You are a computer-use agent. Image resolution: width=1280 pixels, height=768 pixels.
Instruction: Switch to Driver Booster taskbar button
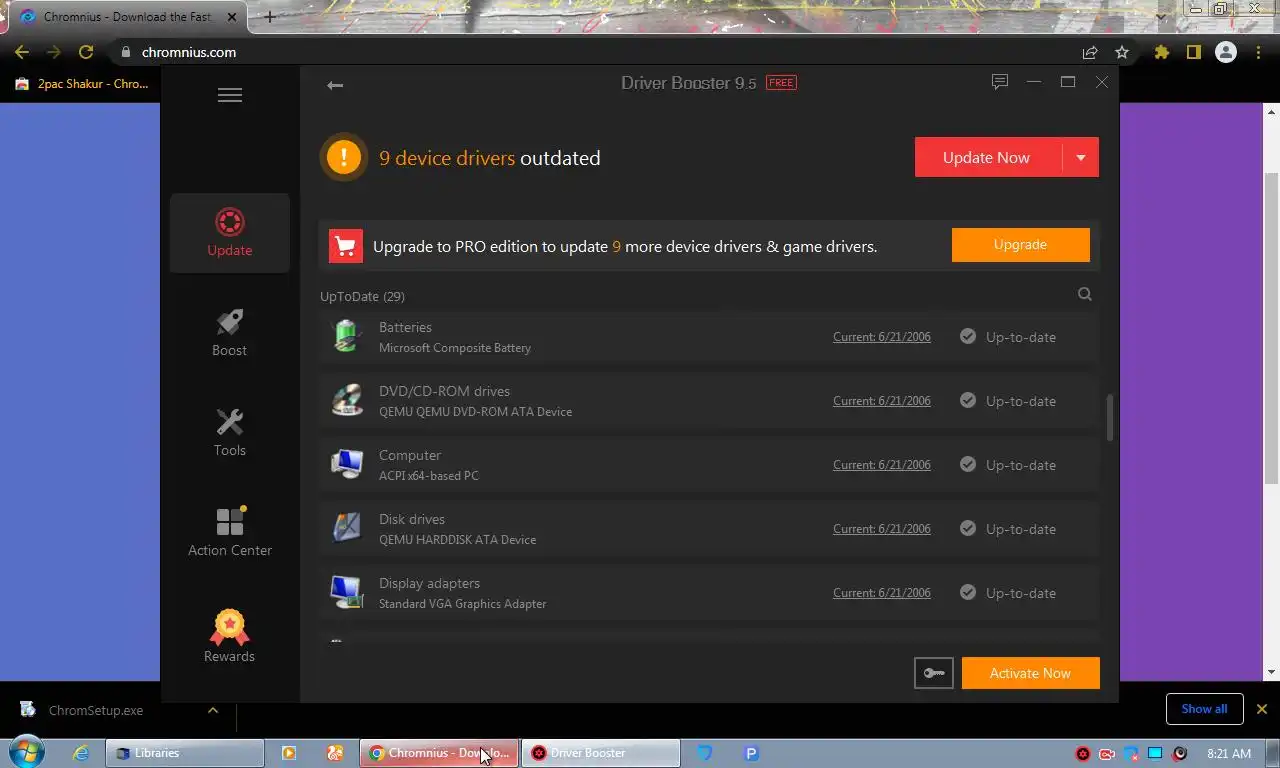coord(601,753)
